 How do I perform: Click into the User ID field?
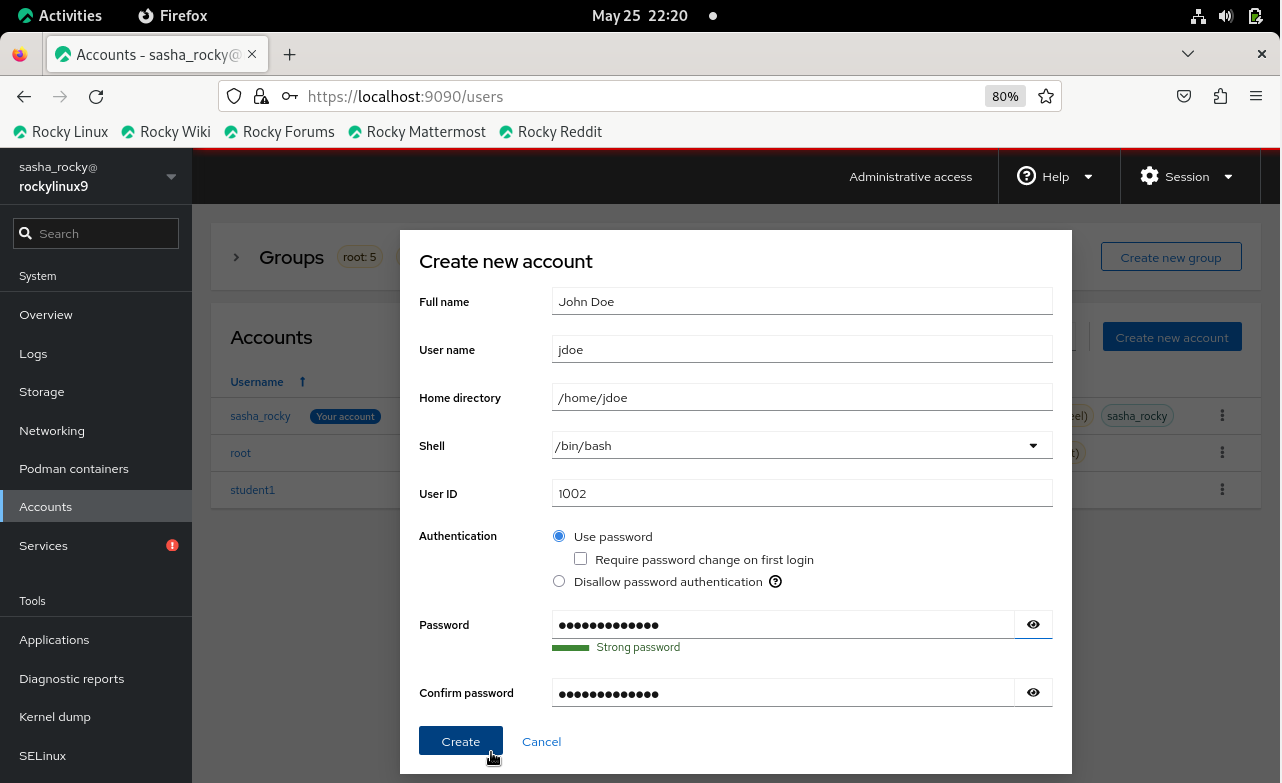[801, 494]
